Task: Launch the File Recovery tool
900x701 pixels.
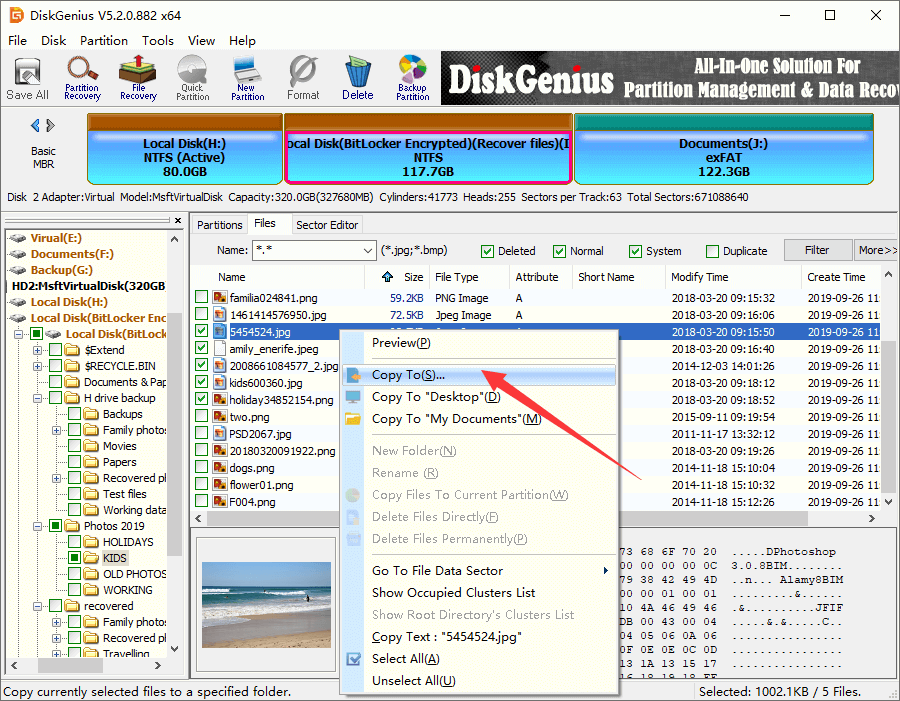Action: (138, 78)
